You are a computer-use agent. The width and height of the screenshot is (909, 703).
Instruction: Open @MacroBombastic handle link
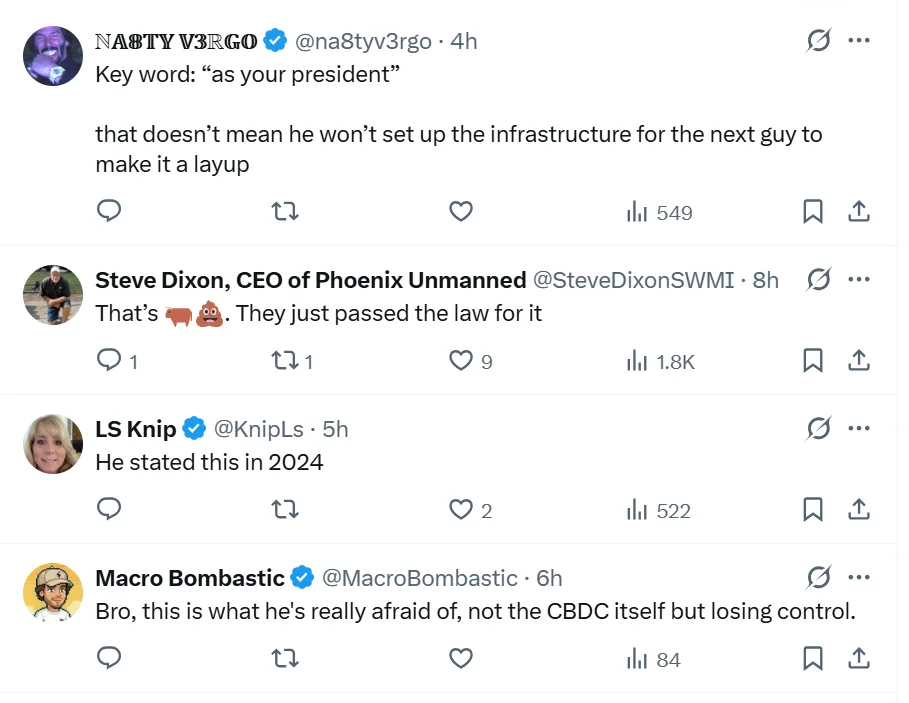pyautogui.click(x=421, y=578)
